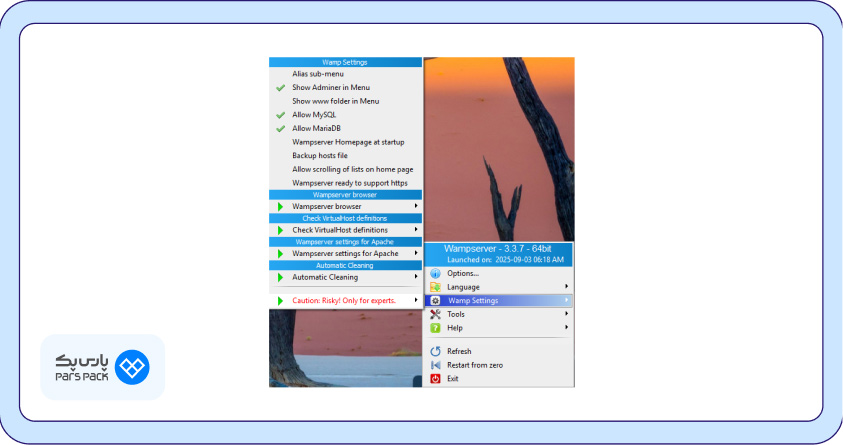Choose Refresh from the tray menu

tap(498, 351)
